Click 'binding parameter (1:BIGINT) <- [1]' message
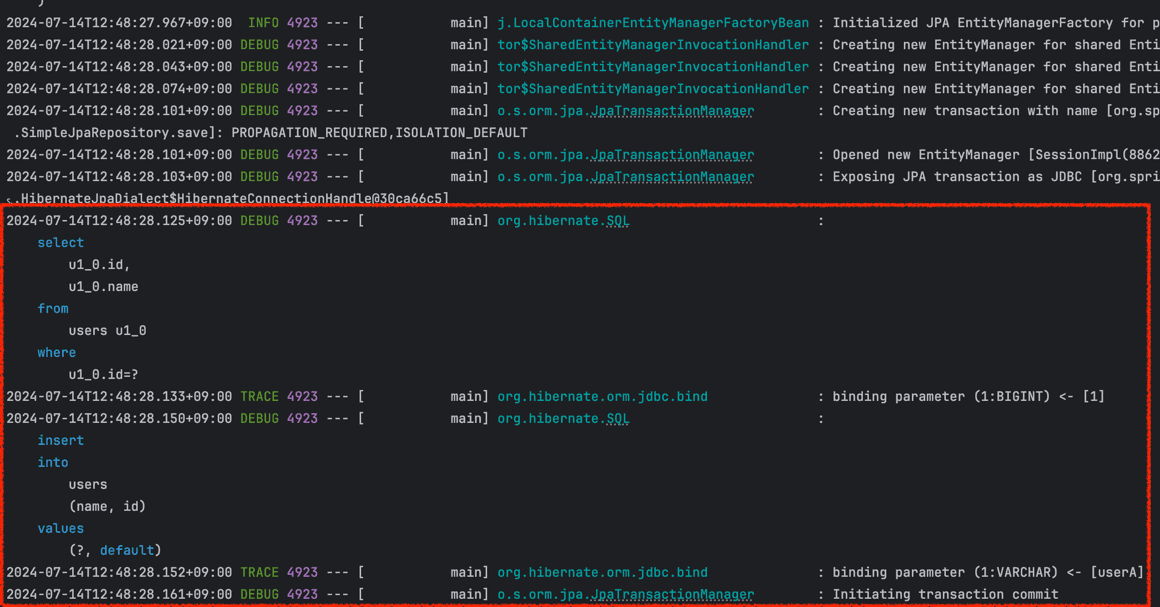1160x607 pixels. click(x=969, y=397)
